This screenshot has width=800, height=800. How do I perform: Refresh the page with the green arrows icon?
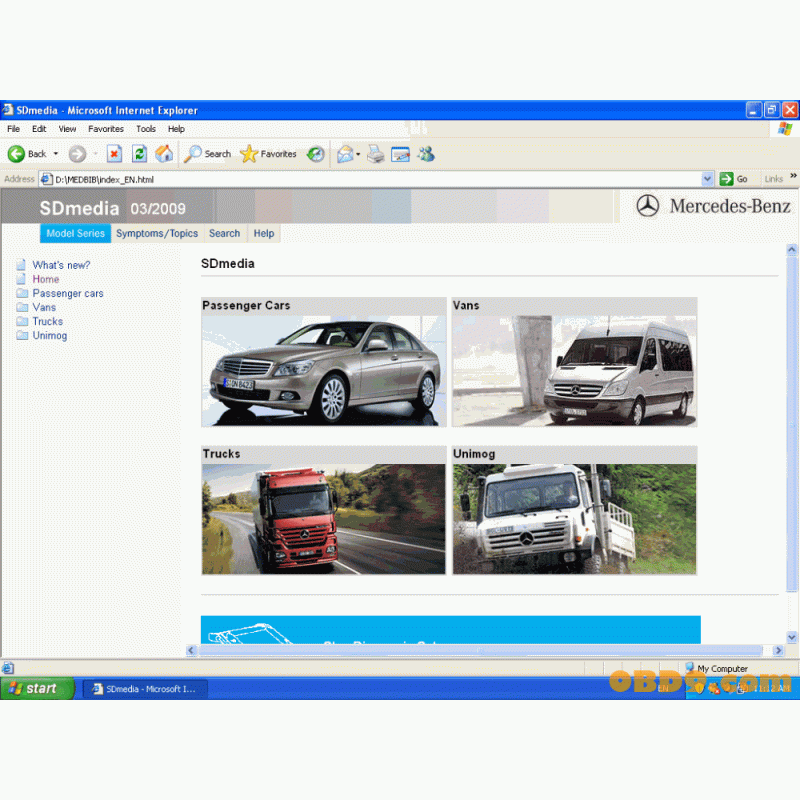[x=139, y=154]
